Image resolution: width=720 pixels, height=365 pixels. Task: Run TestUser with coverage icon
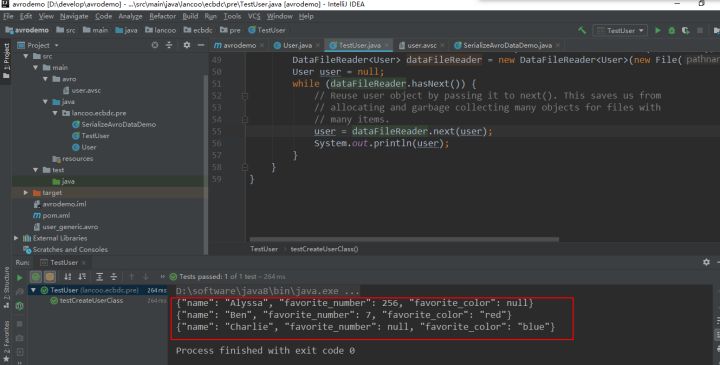686,30
